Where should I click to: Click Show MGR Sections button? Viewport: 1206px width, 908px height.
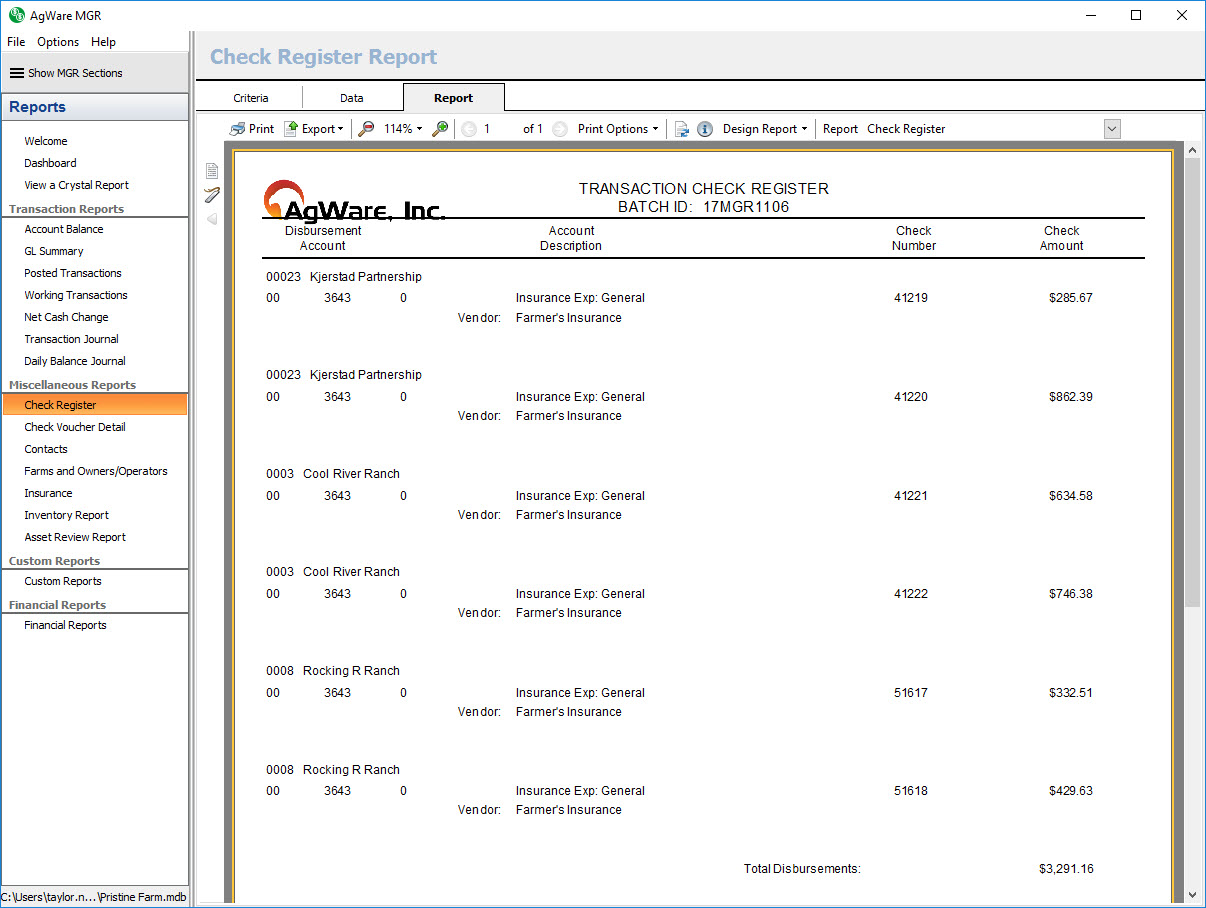pyautogui.click(x=66, y=73)
